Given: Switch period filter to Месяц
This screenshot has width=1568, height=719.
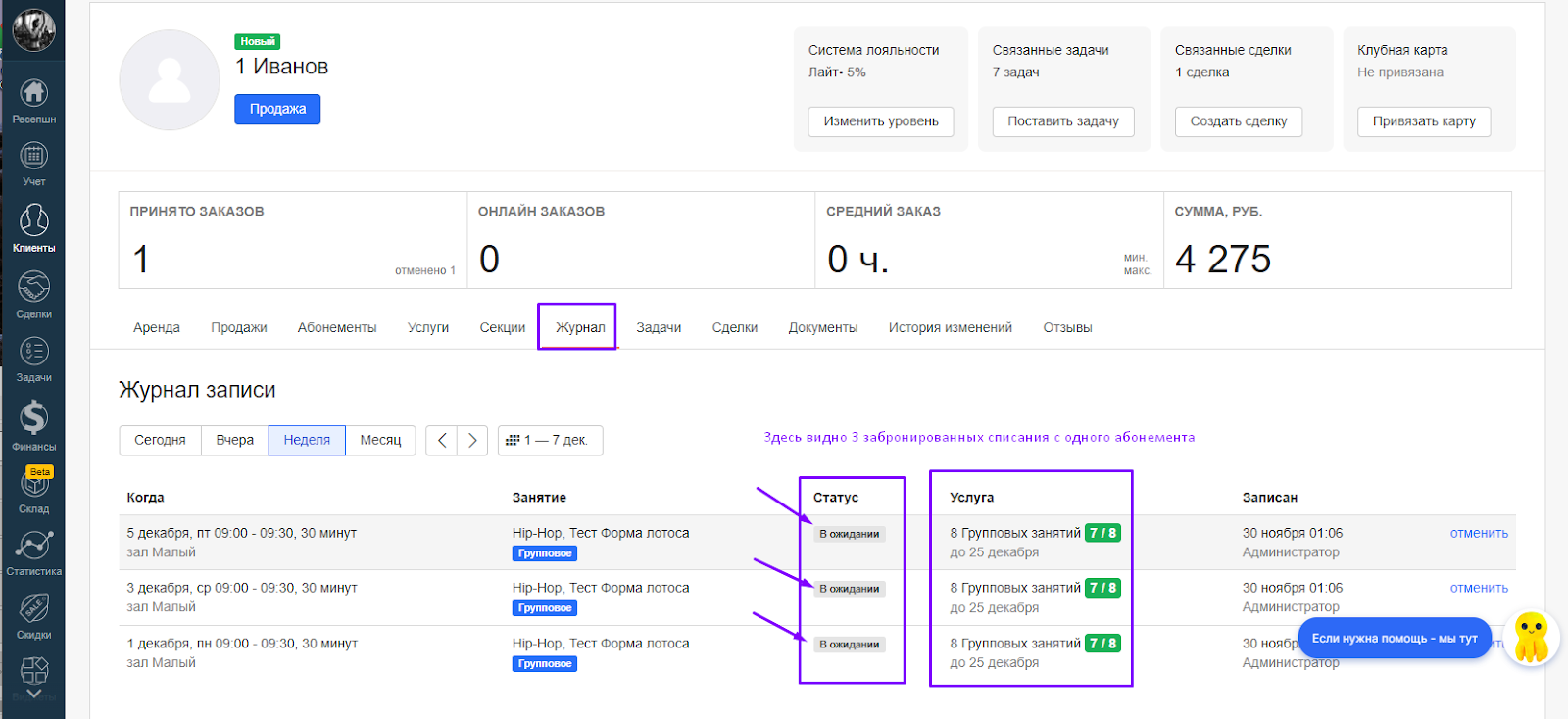Looking at the screenshot, I should pyautogui.click(x=380, y=441).
